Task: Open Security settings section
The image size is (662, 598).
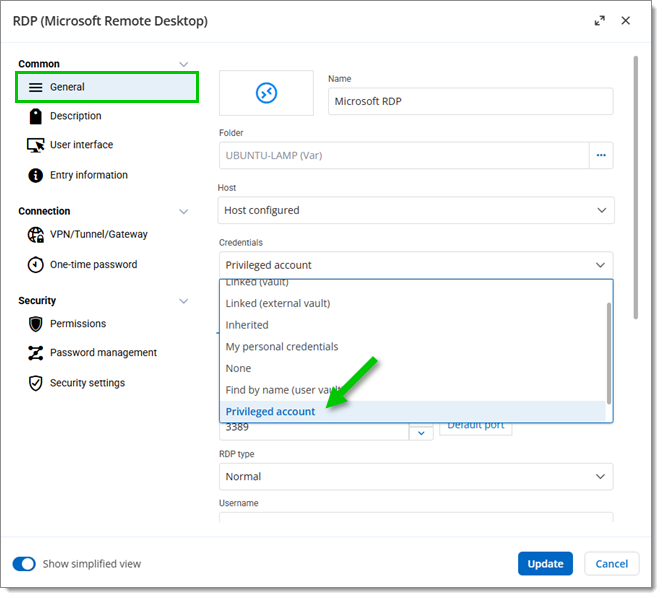Action: point(87,382)
